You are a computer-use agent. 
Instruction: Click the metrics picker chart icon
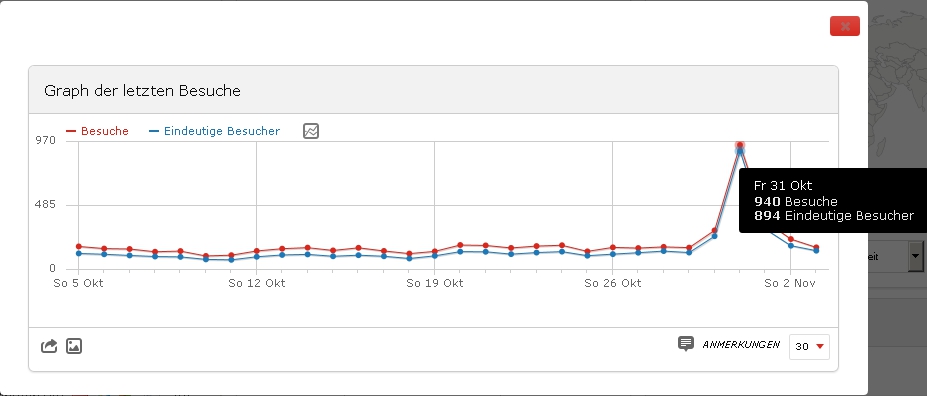311,131
